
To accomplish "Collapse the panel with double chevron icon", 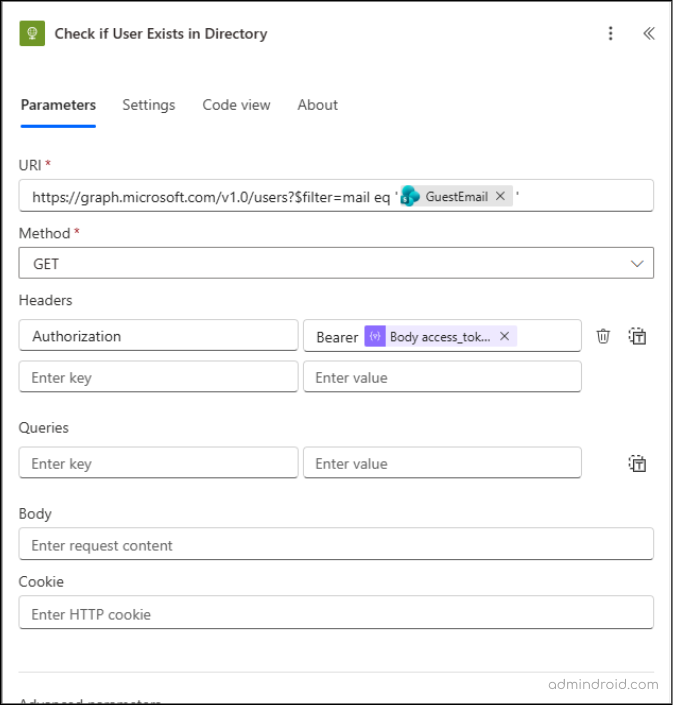I will coord(648,33).
